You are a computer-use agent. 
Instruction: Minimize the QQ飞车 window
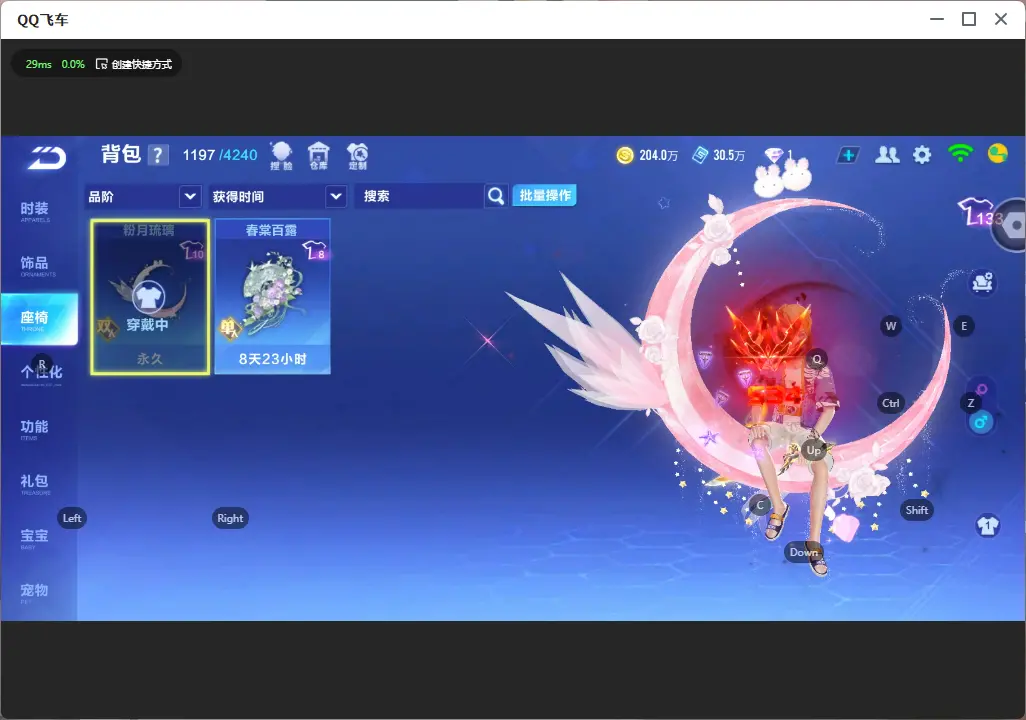937,20
